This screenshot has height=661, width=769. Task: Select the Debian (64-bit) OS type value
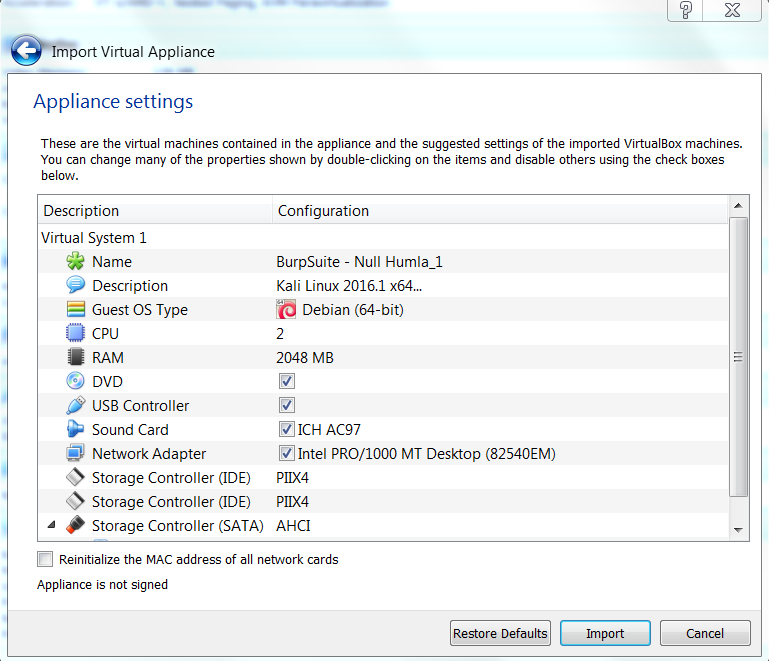click(x=353, y=309)
